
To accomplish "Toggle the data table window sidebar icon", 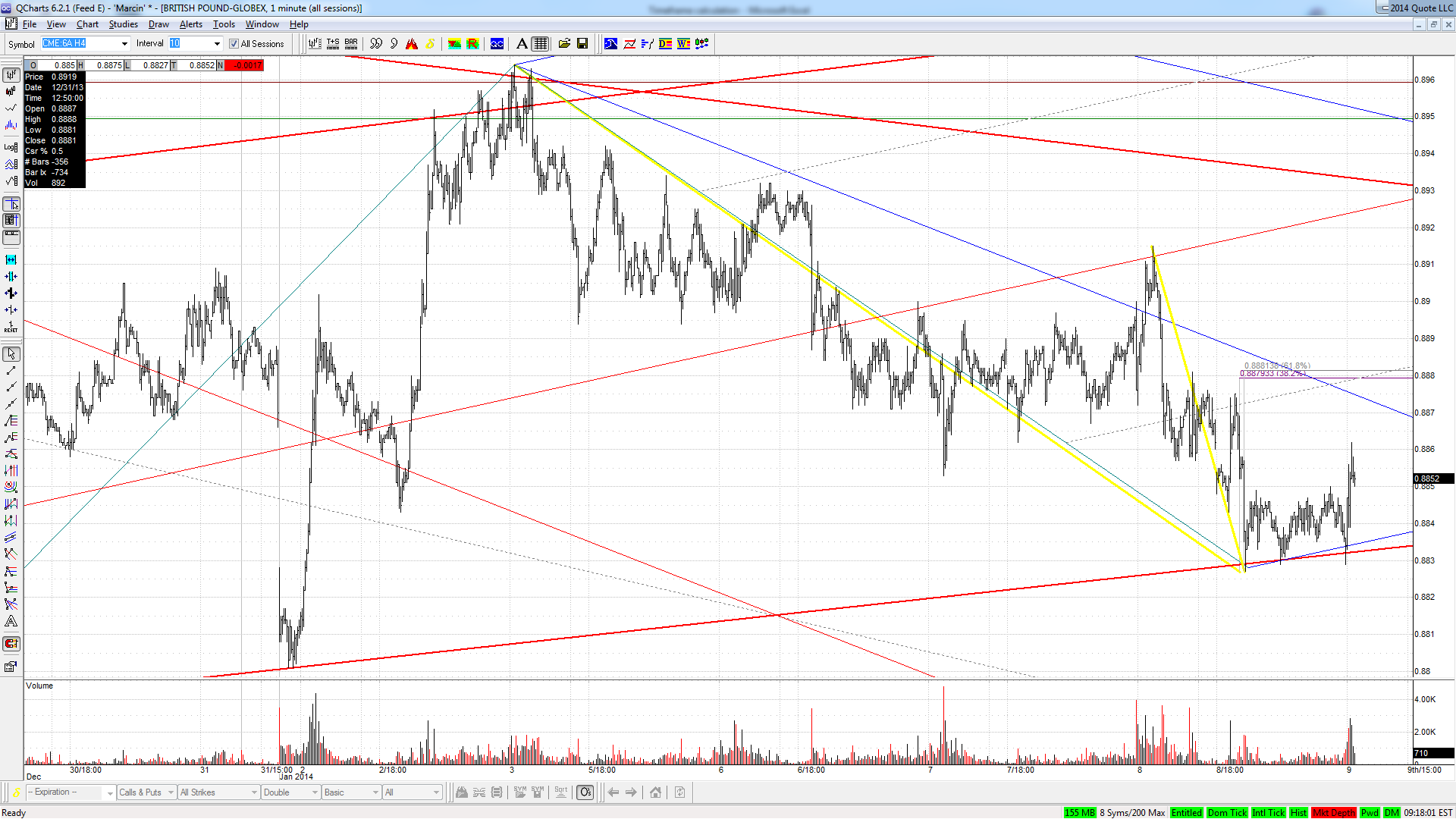I will (11, 221).
